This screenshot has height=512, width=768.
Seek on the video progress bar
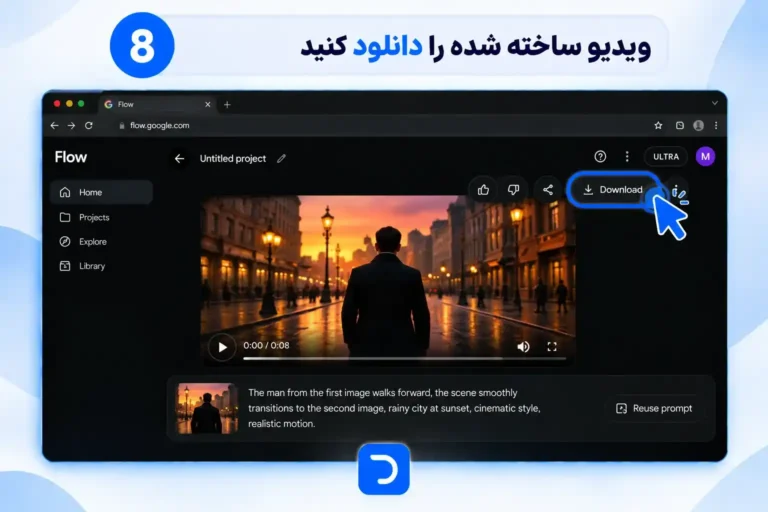[x=405, y=359]
